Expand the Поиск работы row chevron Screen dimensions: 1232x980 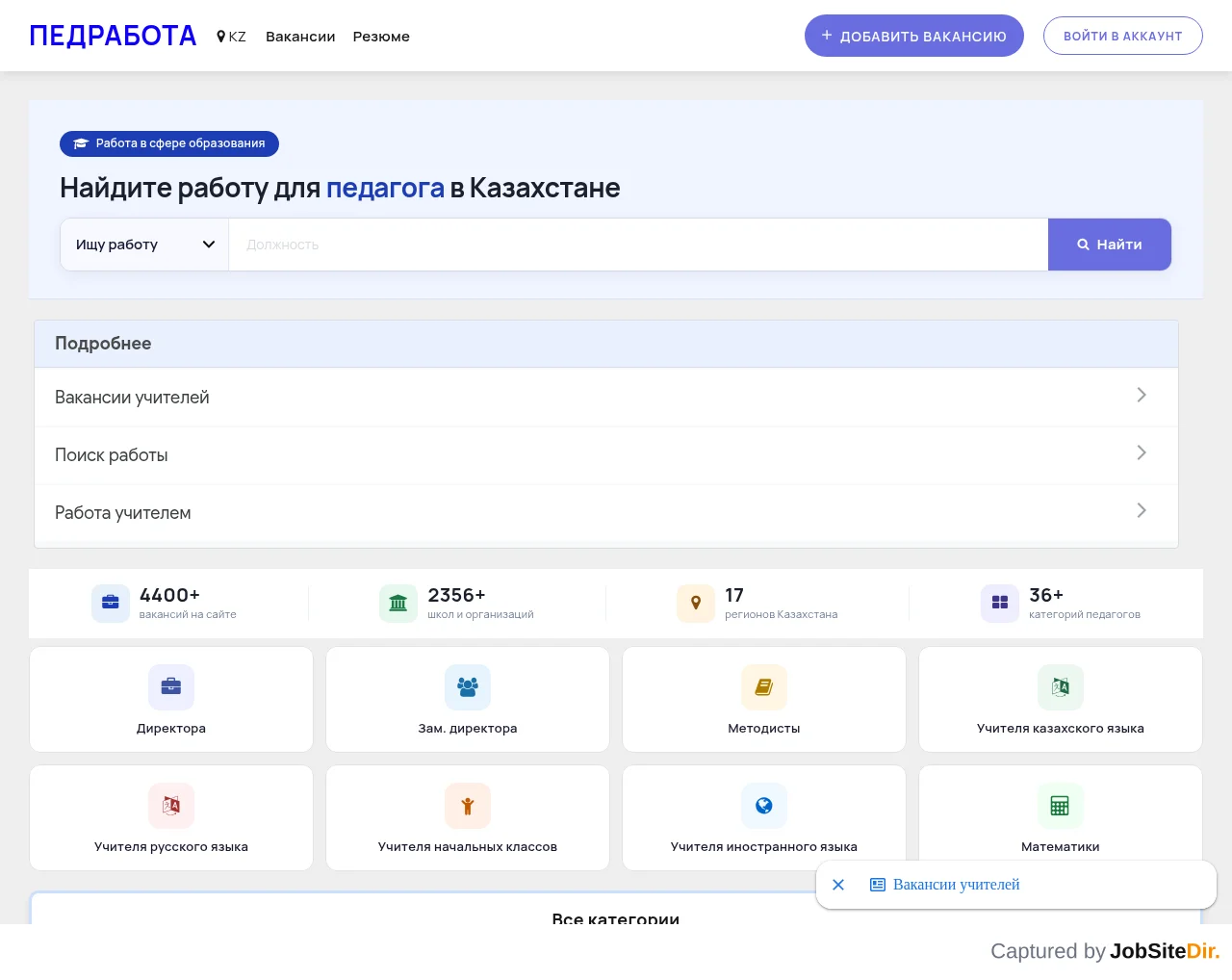(x=1142, y=452)
